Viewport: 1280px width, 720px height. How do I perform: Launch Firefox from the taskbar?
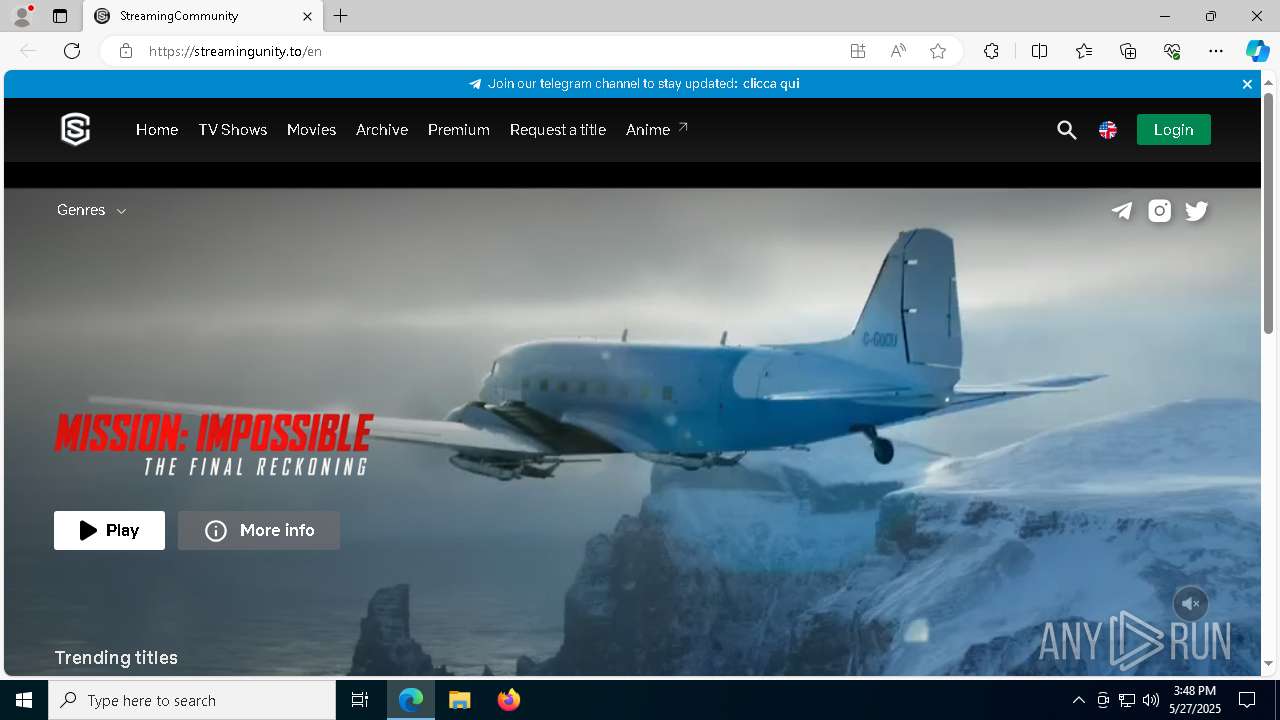point(509,700)
